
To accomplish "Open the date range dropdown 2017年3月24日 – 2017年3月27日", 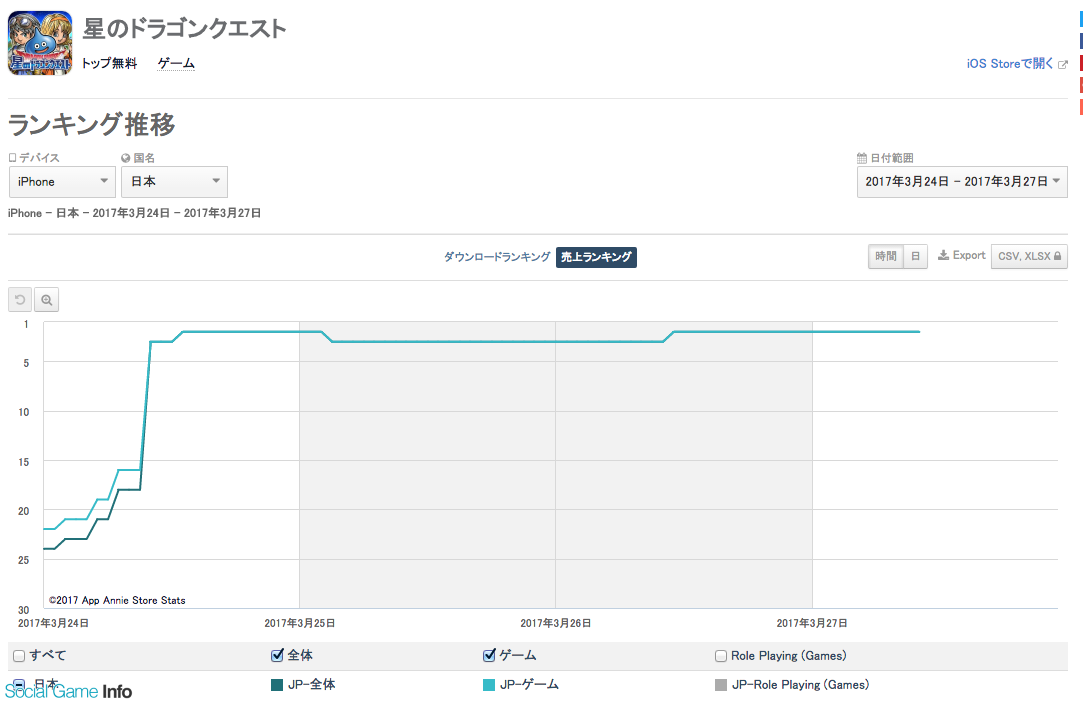I will (x=962, y=182).
